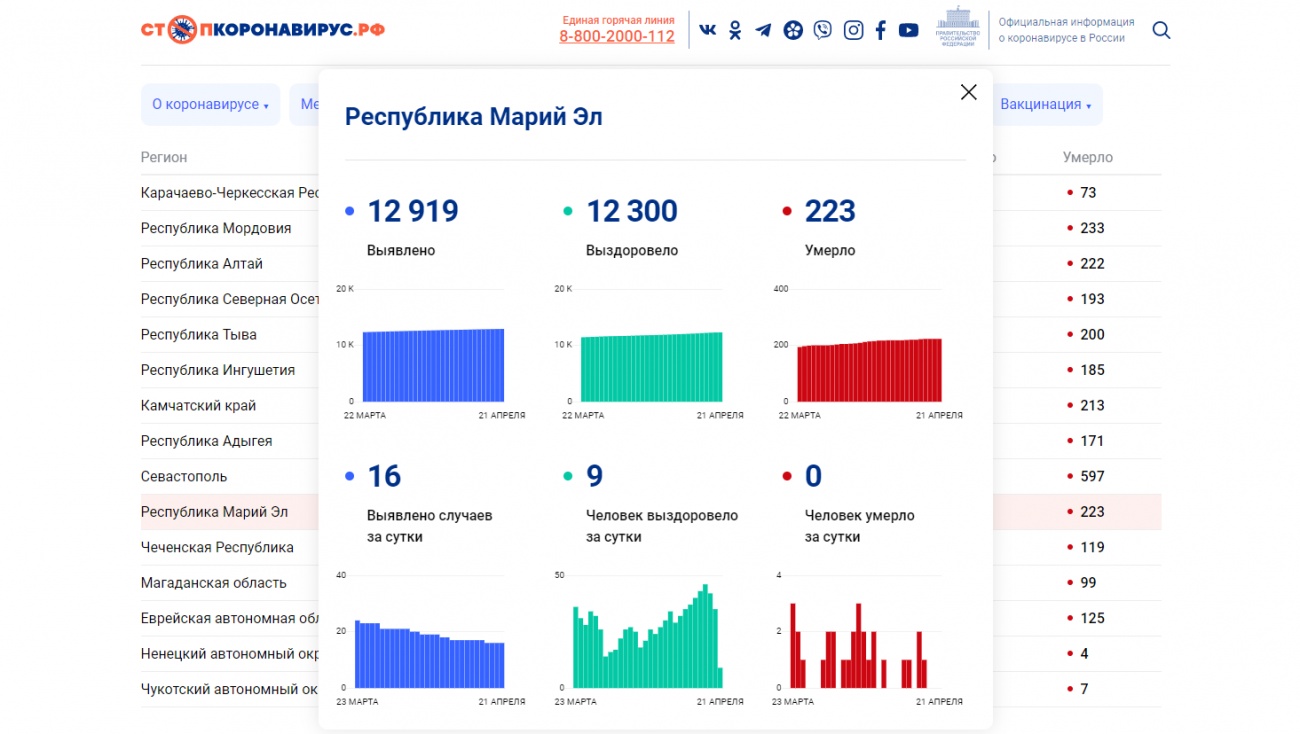Expand the Вакцинация dropdown menu
Image resolution: width=1300 pixels, height=734 pixels.
point(1045,104)
